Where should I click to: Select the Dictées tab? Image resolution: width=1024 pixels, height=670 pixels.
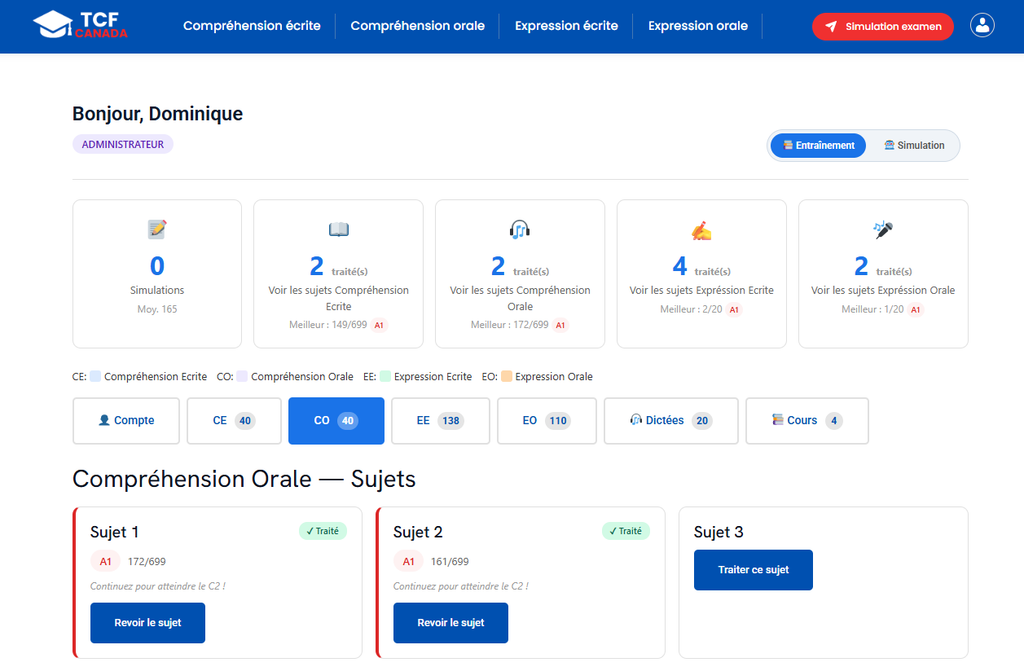point(671,421)
